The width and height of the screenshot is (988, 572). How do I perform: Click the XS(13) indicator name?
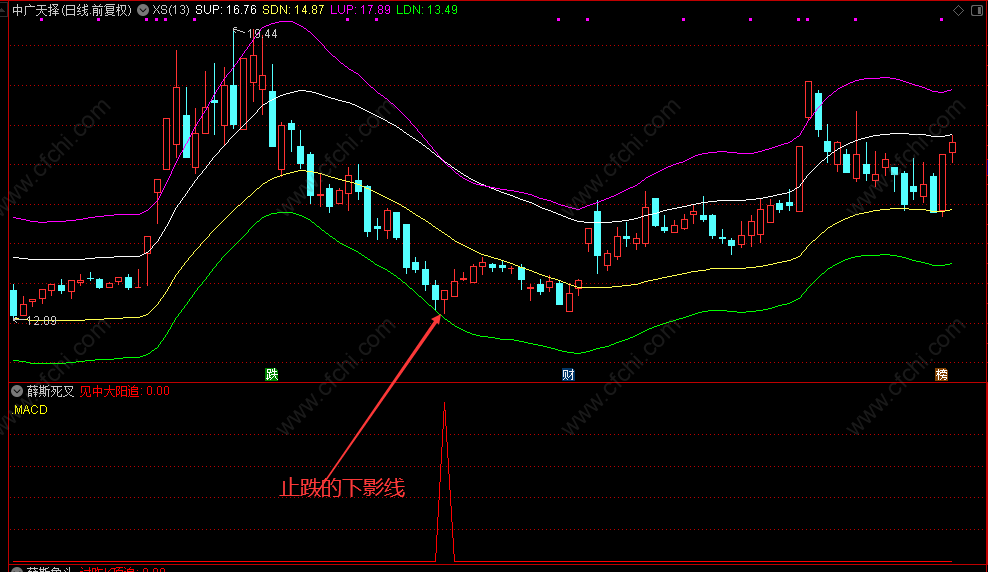pyautogui.click(x=171, y=10)
